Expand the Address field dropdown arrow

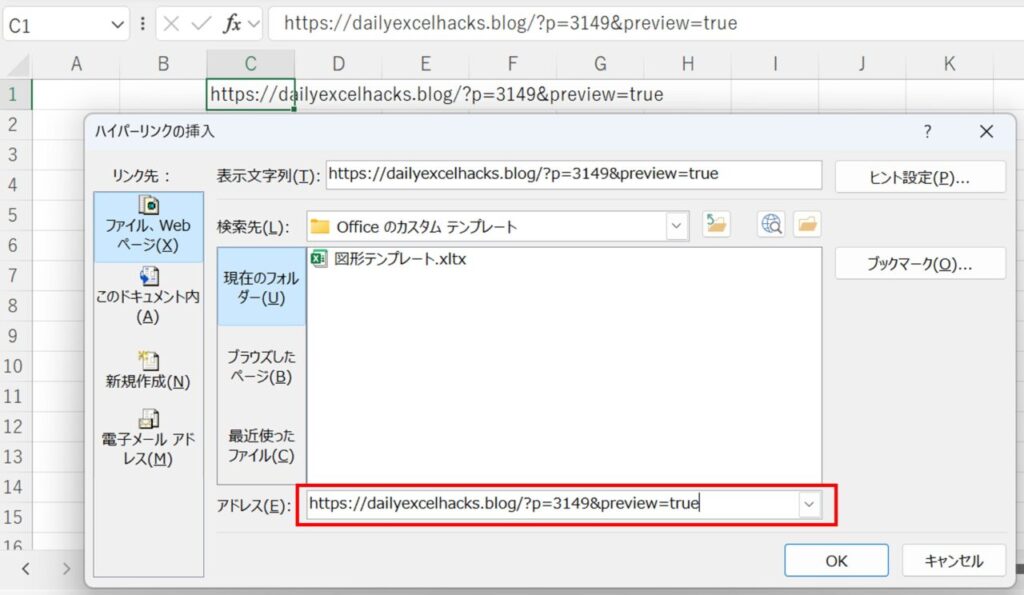pos(808,505)
